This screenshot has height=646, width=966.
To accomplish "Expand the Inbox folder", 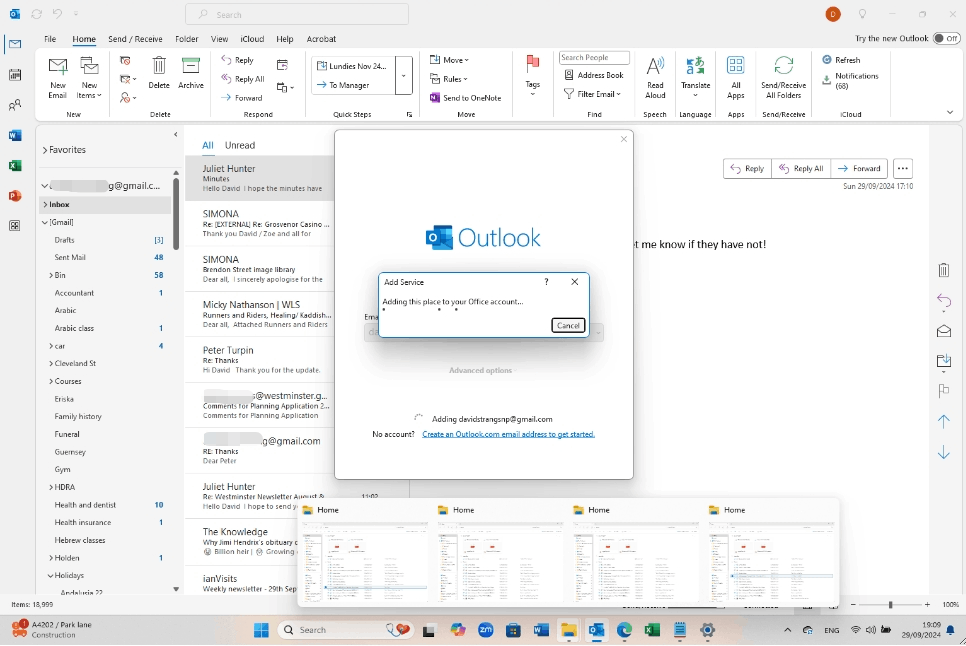I will point(45,204).
